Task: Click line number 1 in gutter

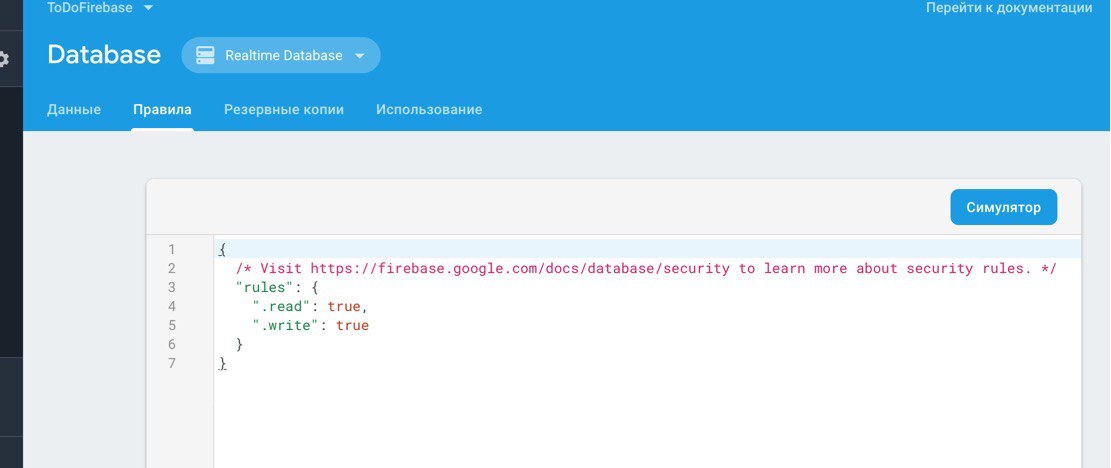Action: [171, 249]
